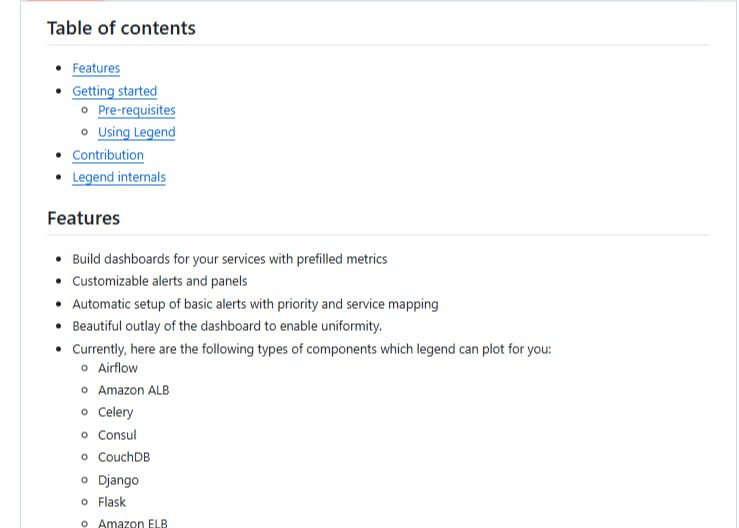The height and width of the screenshot is (528, 739).
Task: Open the Legend internals link
Action: [x=119, y=177]
